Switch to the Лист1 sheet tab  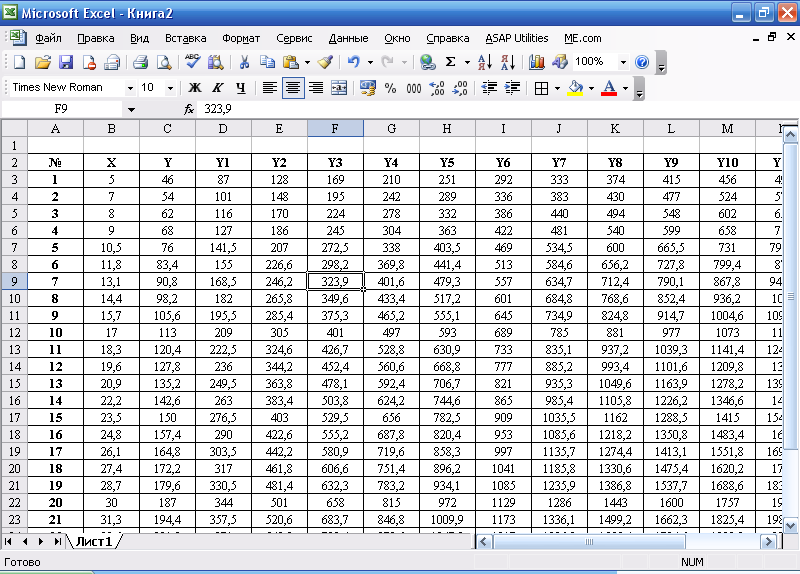point(93,541)
